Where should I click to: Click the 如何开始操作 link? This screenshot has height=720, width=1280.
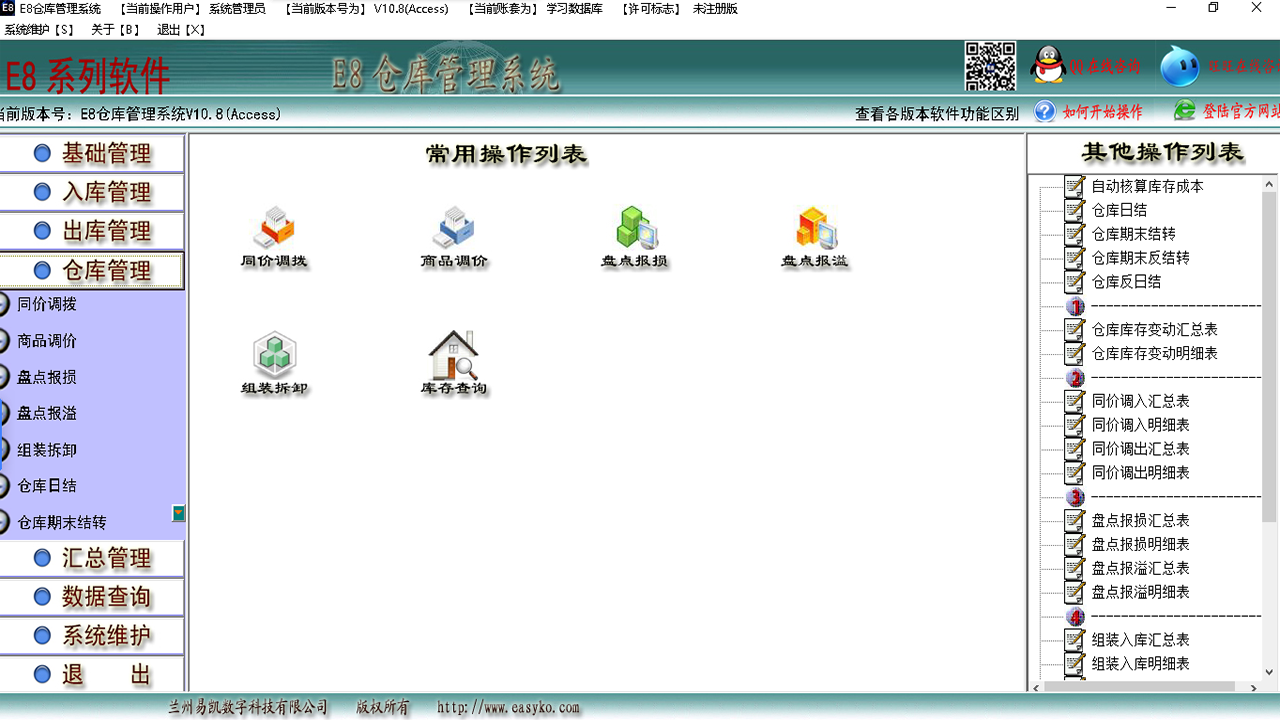(x=1103, y=112)
